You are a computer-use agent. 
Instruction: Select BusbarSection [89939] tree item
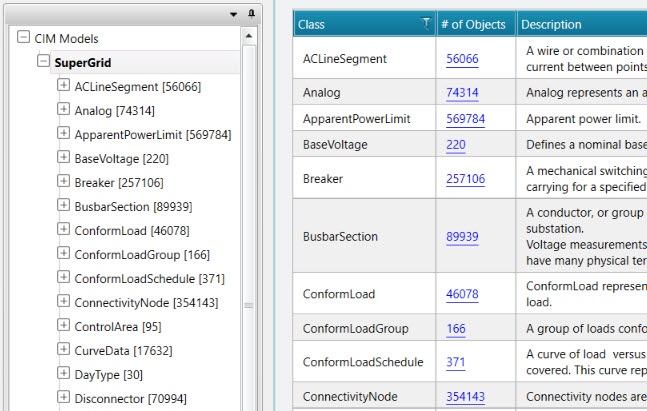point(133,207)
